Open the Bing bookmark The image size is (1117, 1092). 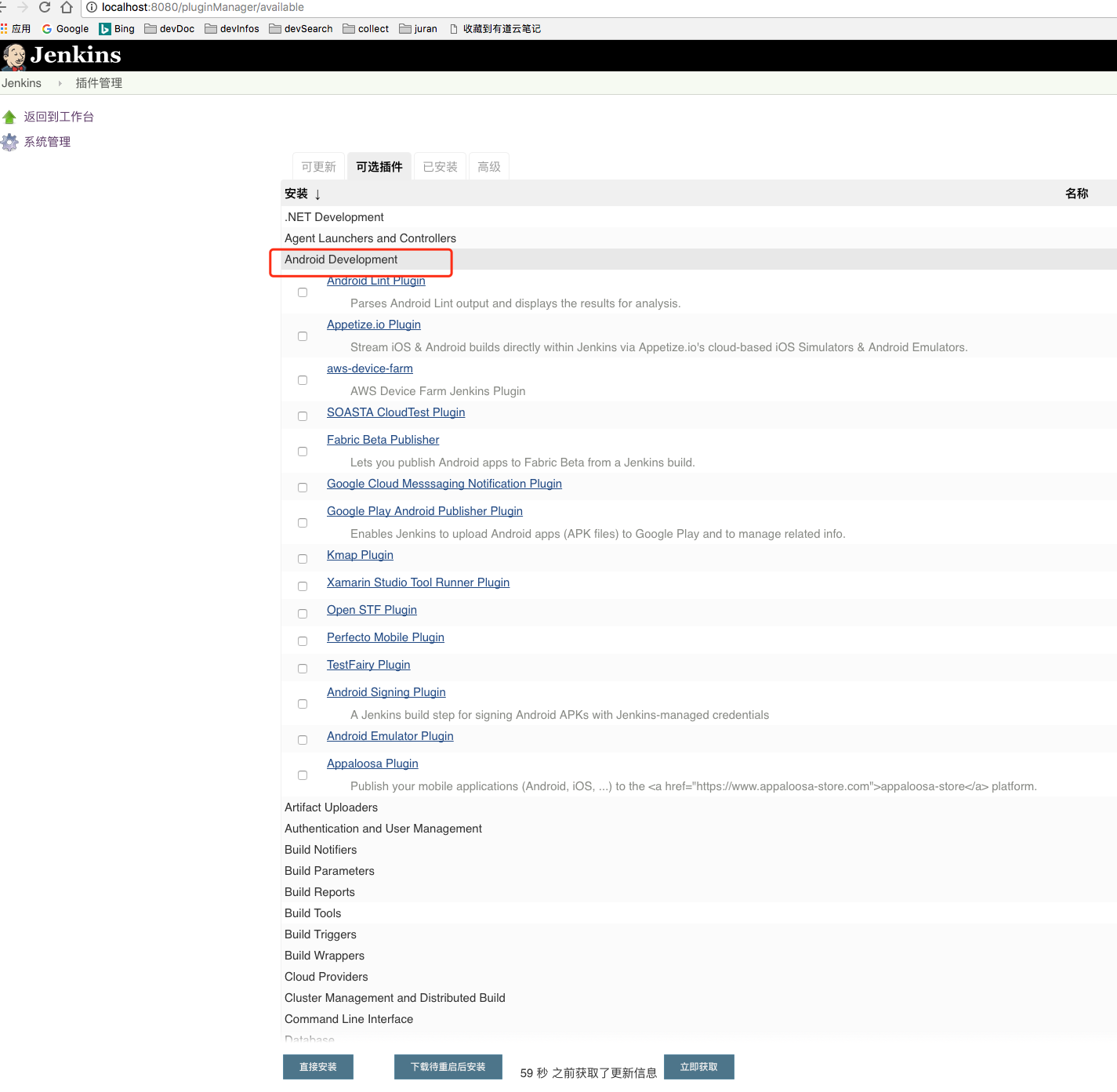pyautogui.click(x=117, y=29)
